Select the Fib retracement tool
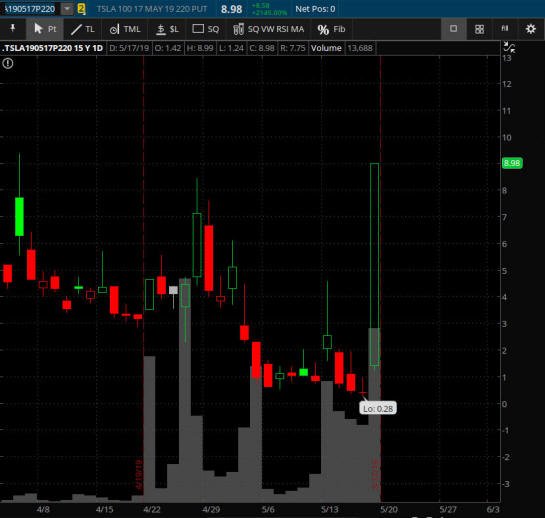The image size is (545, 518). [331, 29]
